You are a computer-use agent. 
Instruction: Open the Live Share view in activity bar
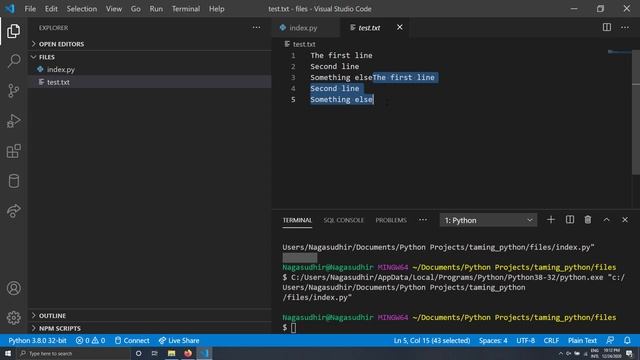[13, 211]
